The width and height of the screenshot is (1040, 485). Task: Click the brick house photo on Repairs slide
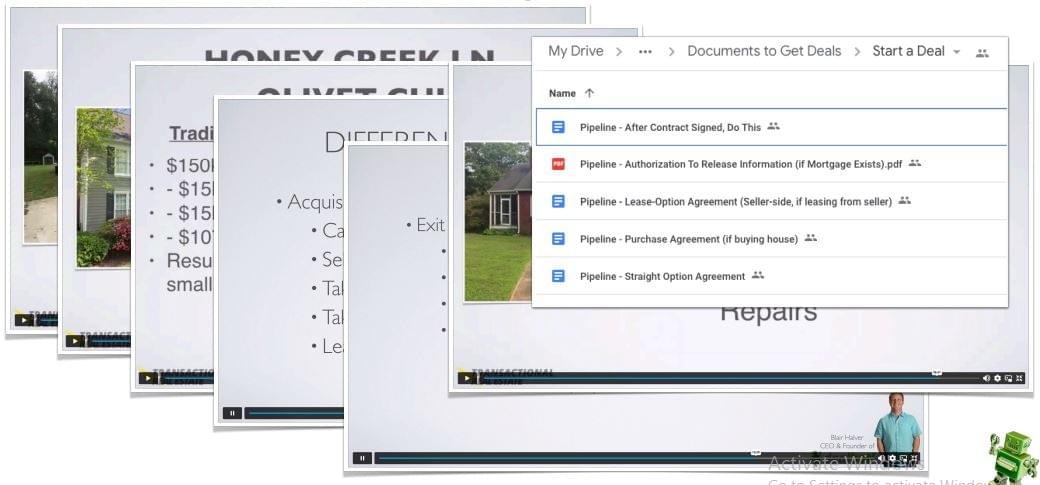coord(498,222)
